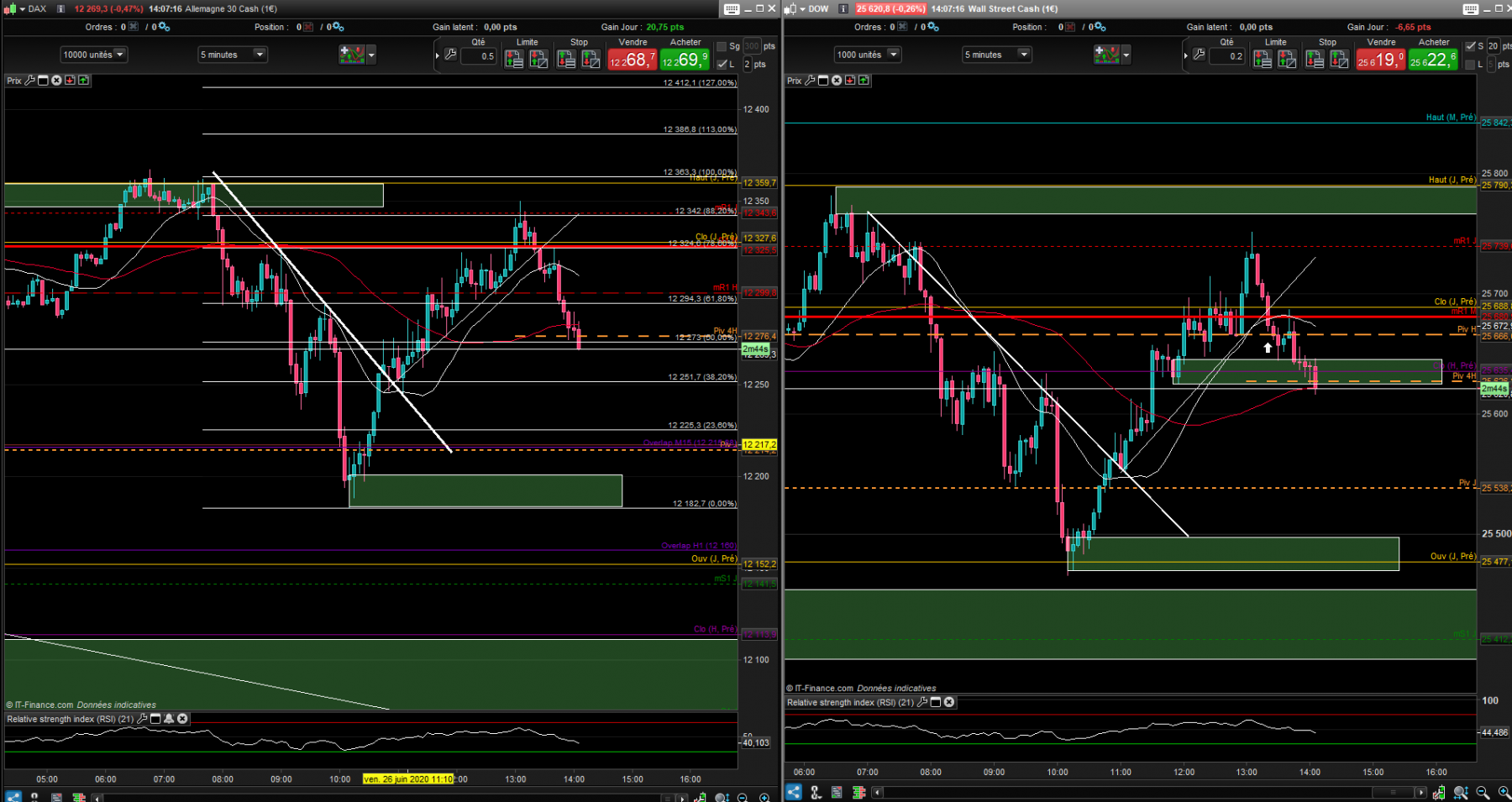Buy DAX at 12 269,9

tap(685, 60)
